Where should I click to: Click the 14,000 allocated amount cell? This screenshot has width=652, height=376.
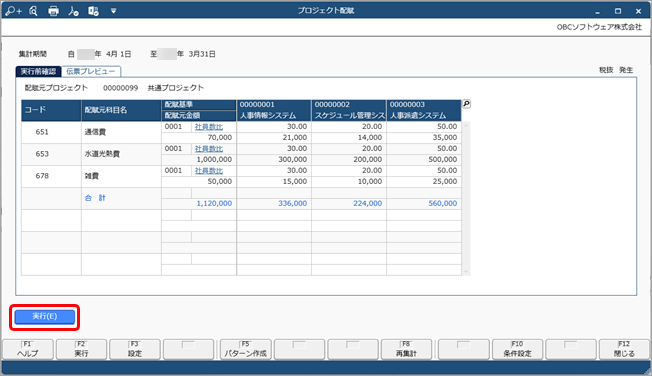(349, 138)
